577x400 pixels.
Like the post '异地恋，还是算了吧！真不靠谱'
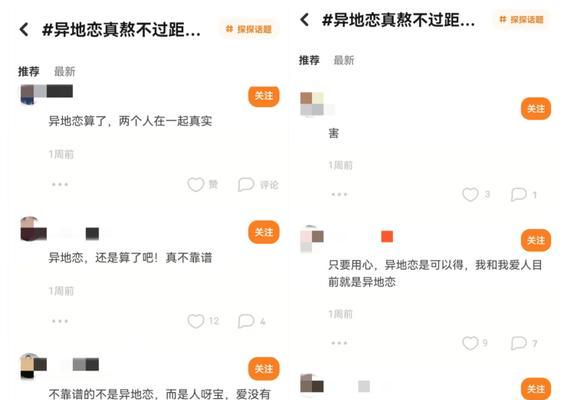coord(195,321)
